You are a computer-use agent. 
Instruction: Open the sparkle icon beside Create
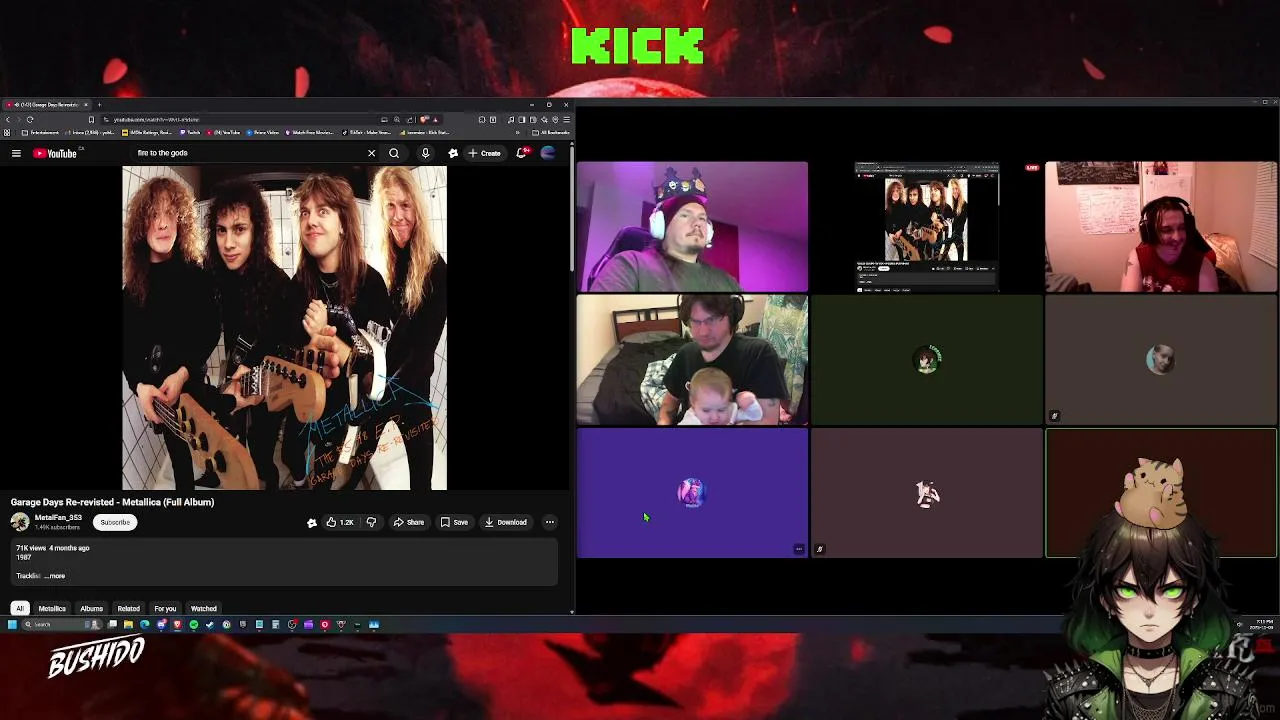(453, 153)
